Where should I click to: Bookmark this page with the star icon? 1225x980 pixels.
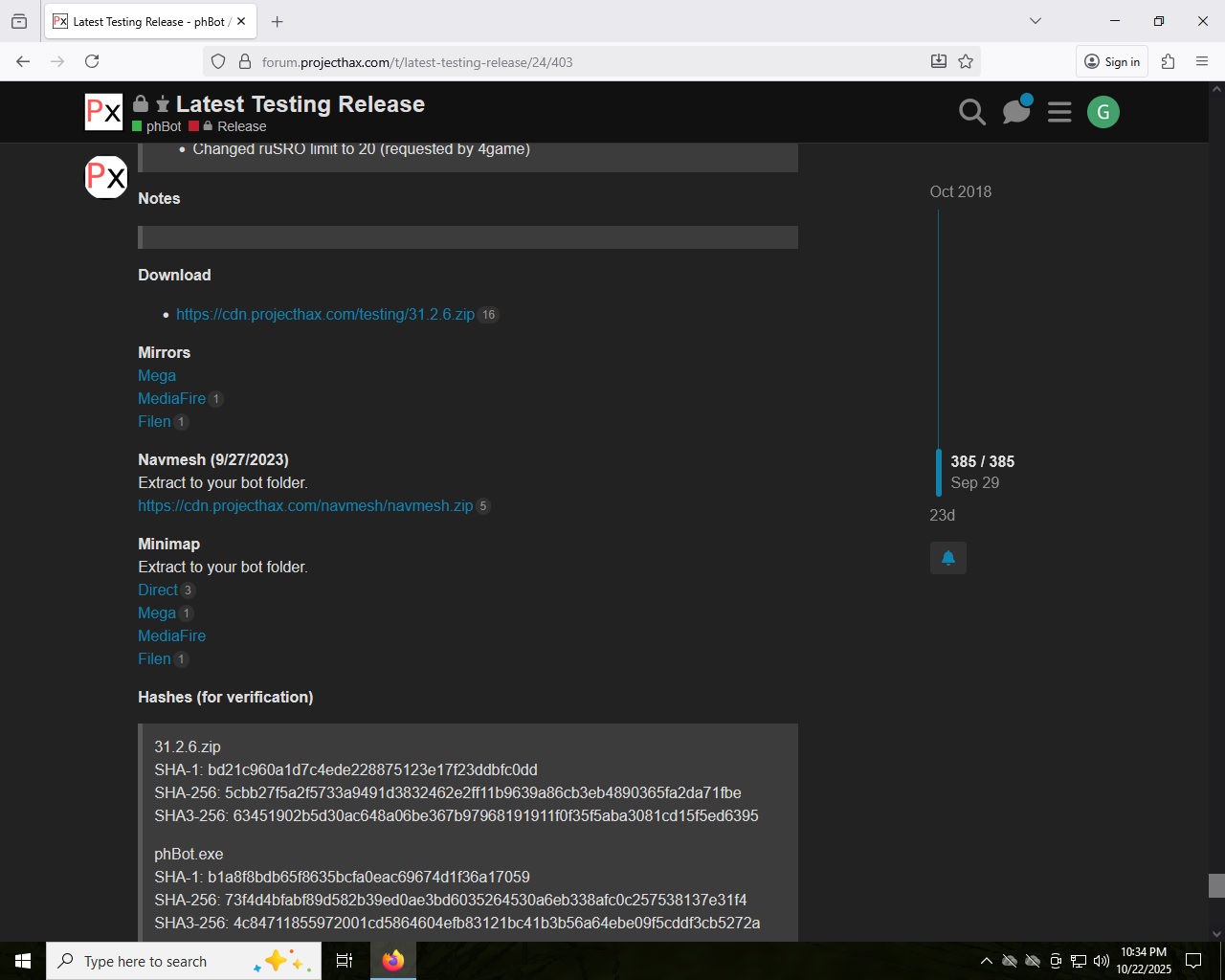coord(966,62)
